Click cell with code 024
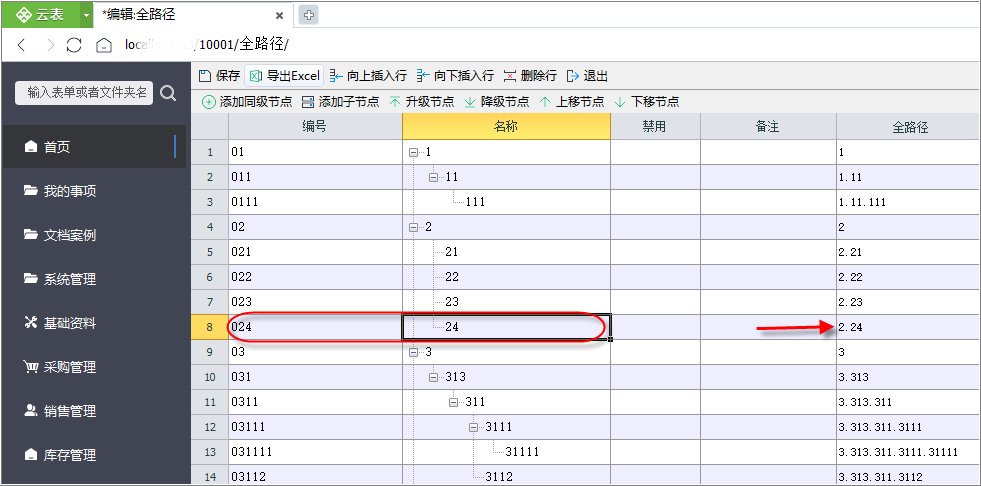Screen dimensions: 981x486 [x=315, y=327]
